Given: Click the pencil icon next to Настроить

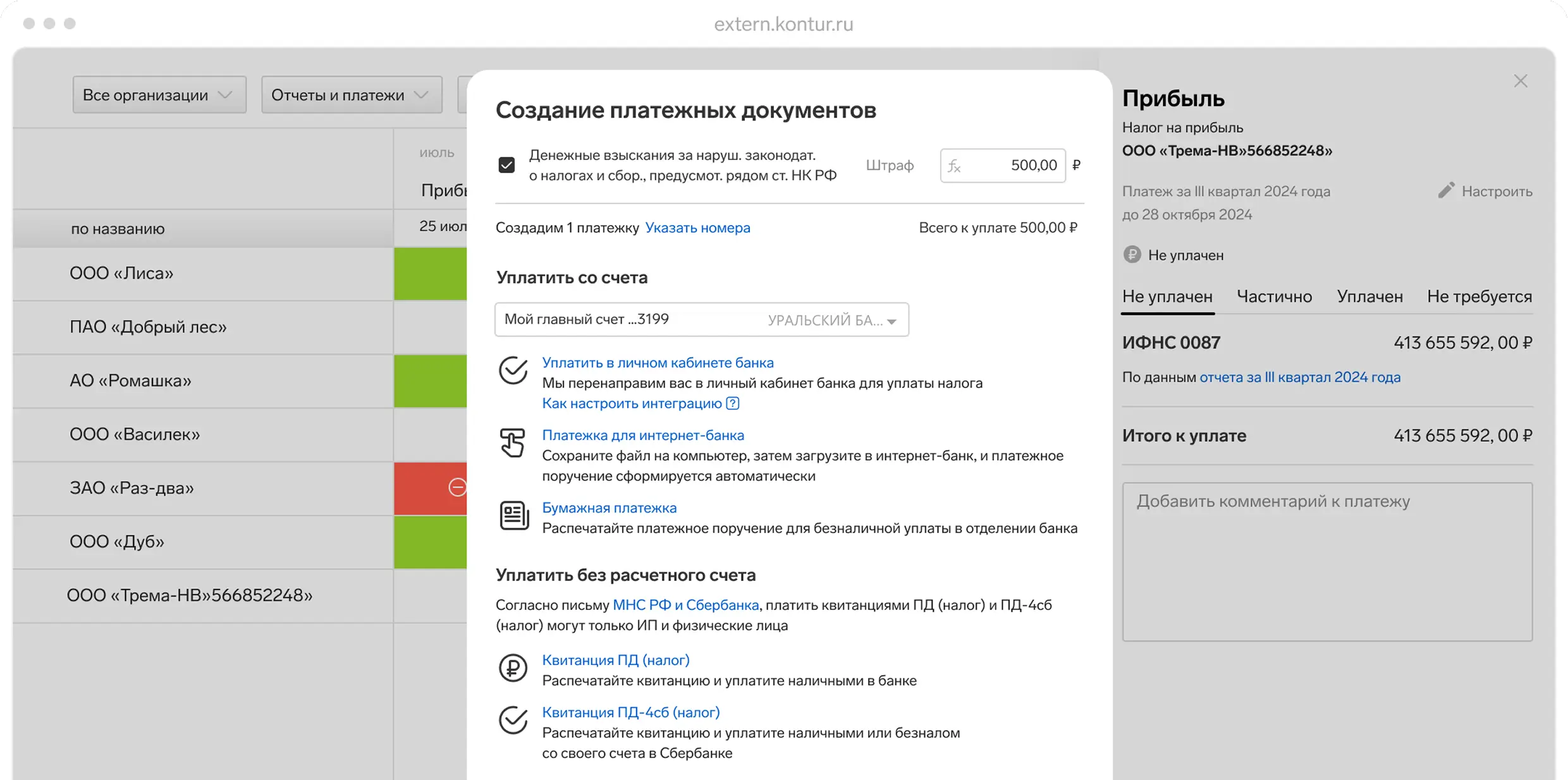Looking at the screenshot, I should click(1446, 191).
